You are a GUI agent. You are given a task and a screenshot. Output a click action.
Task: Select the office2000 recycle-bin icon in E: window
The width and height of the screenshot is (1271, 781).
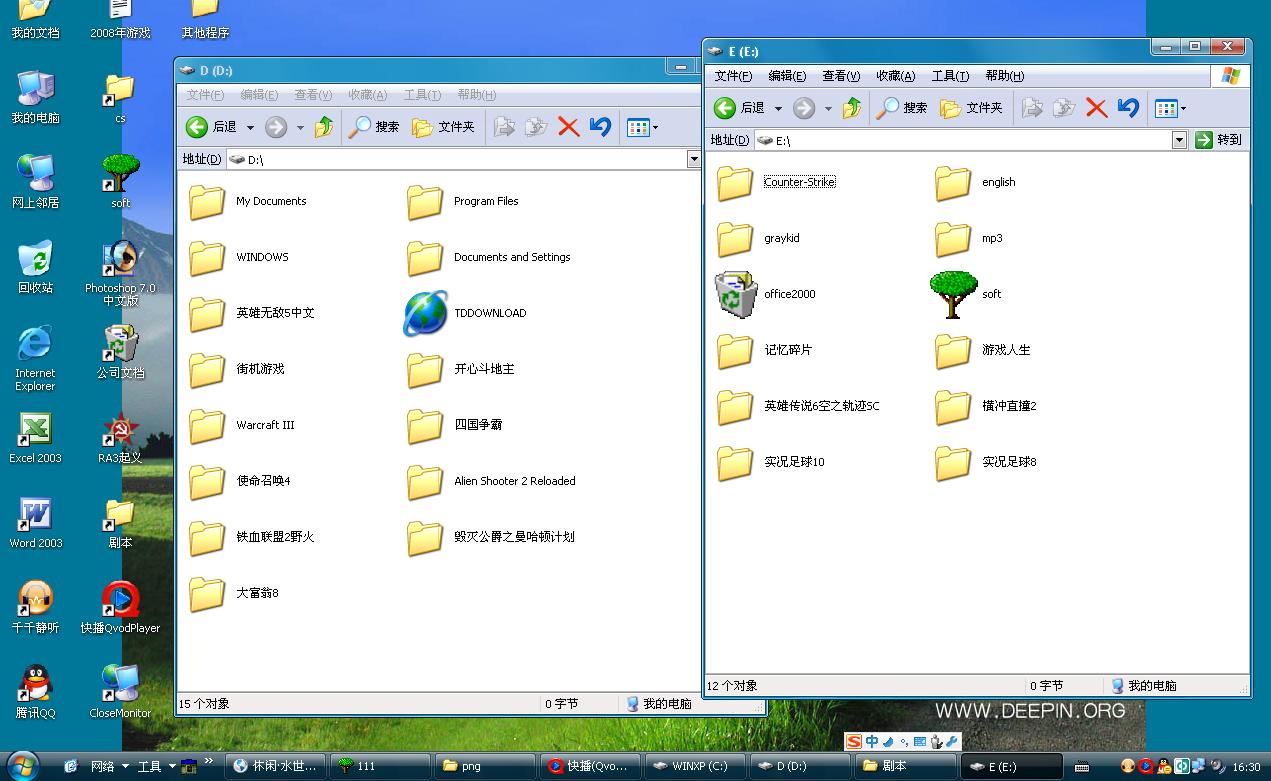[736, 294]
